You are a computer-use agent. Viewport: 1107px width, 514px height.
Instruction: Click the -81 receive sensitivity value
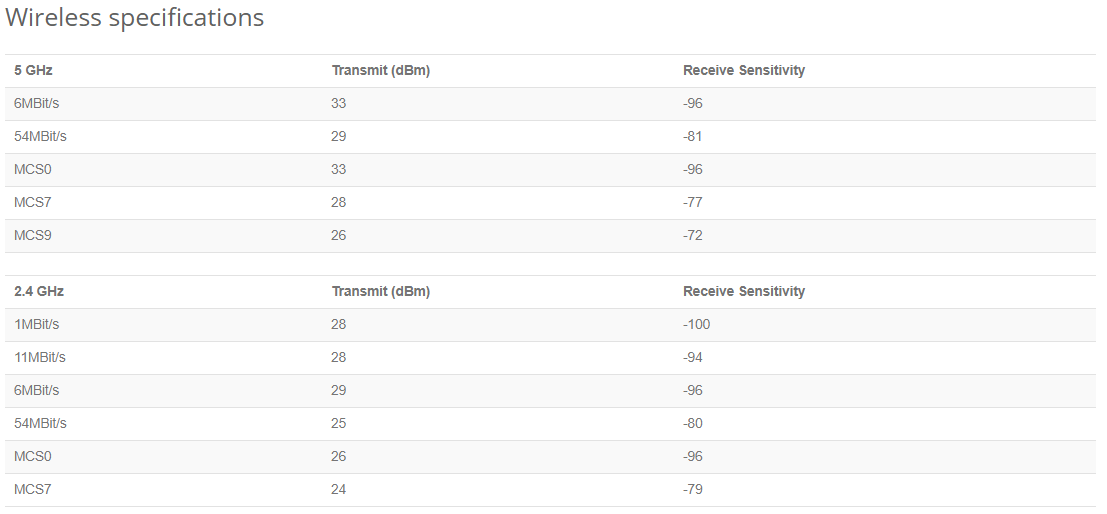(x=693, y=137)
